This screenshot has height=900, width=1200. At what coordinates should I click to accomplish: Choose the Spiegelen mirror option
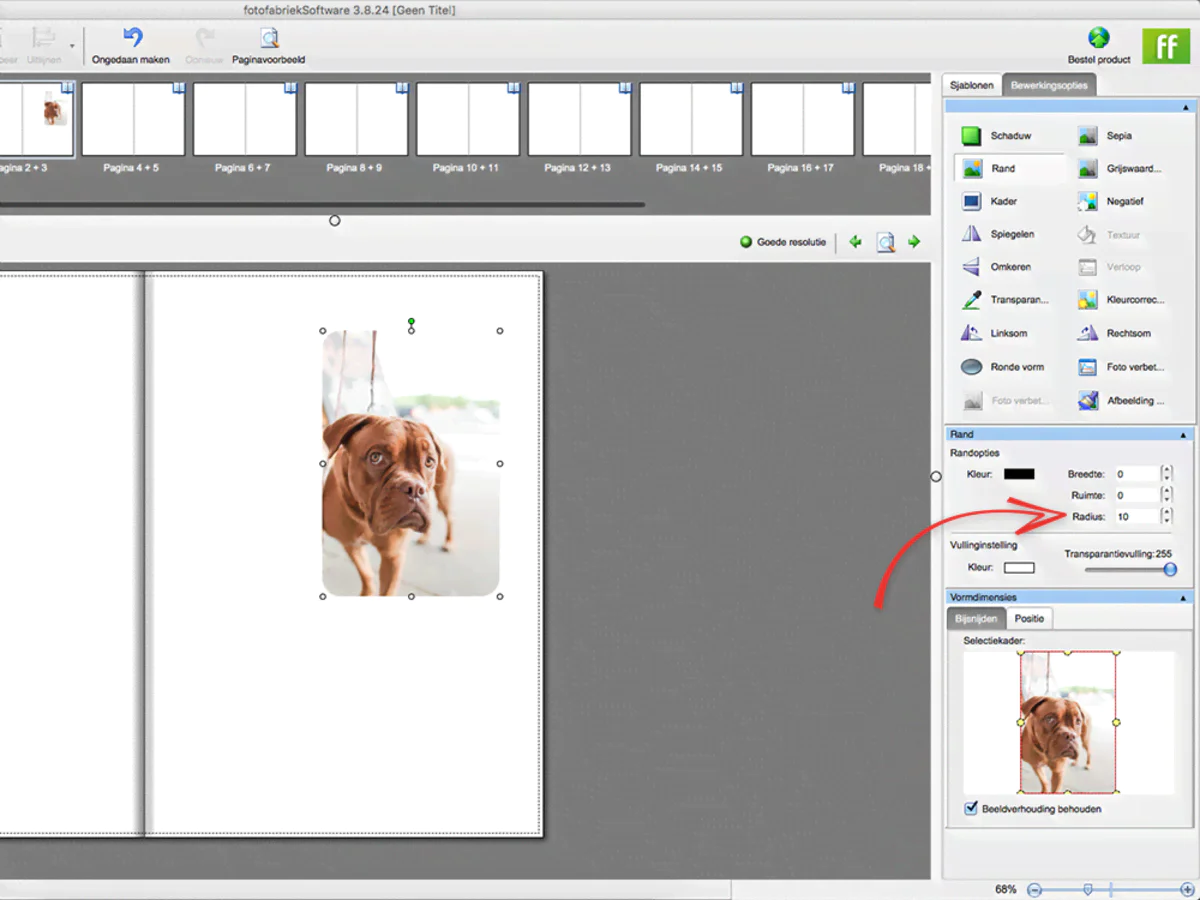[971, 234]
